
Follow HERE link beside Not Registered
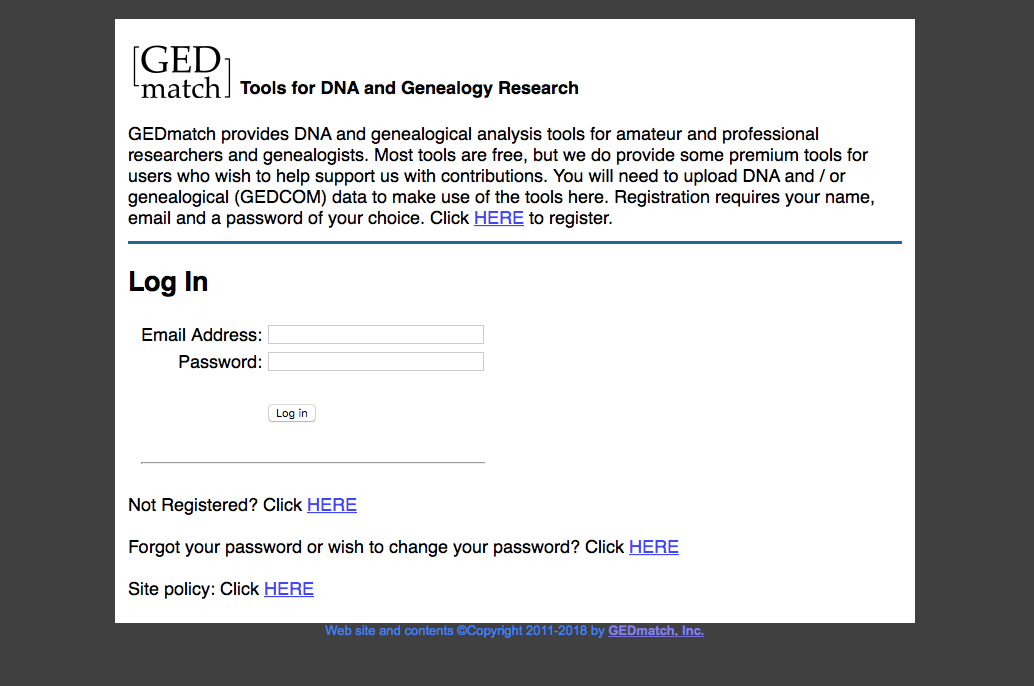[x=332, y=505]
